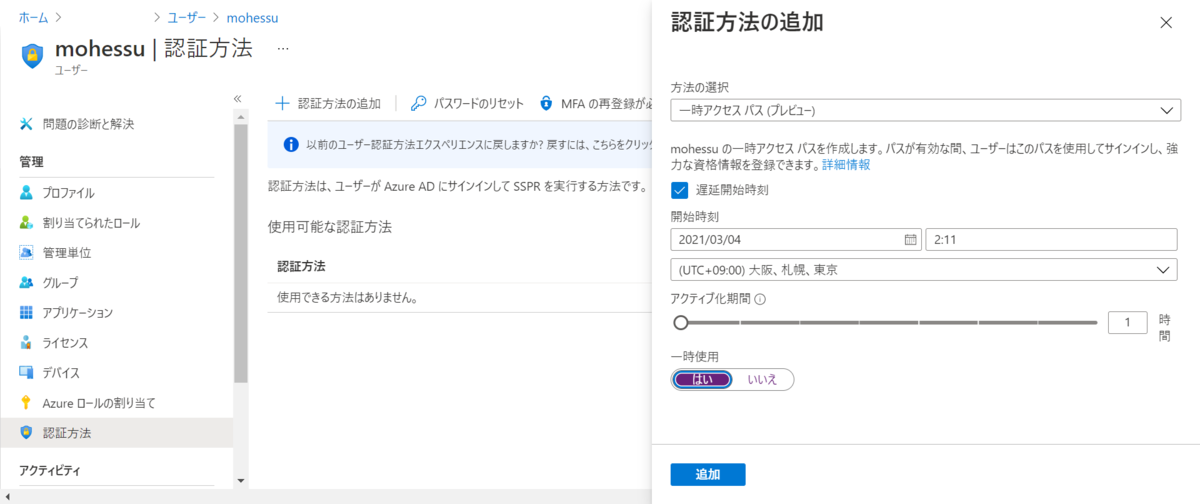Click the sidebar scroll down arrow

[x=240, y=481]
